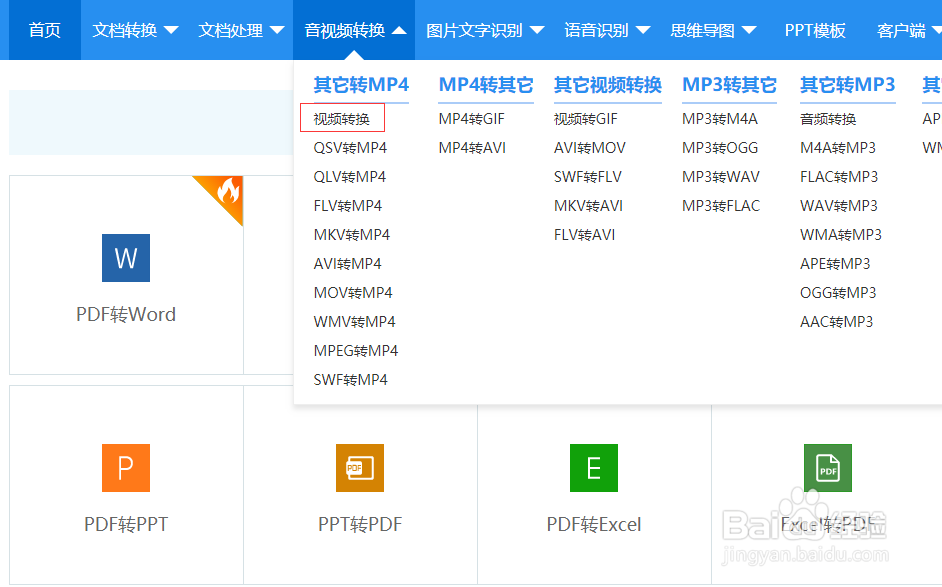Open the green E icon for PDF转Excel
The width and height of the screenshot is (942, 587).
[594, 468]
